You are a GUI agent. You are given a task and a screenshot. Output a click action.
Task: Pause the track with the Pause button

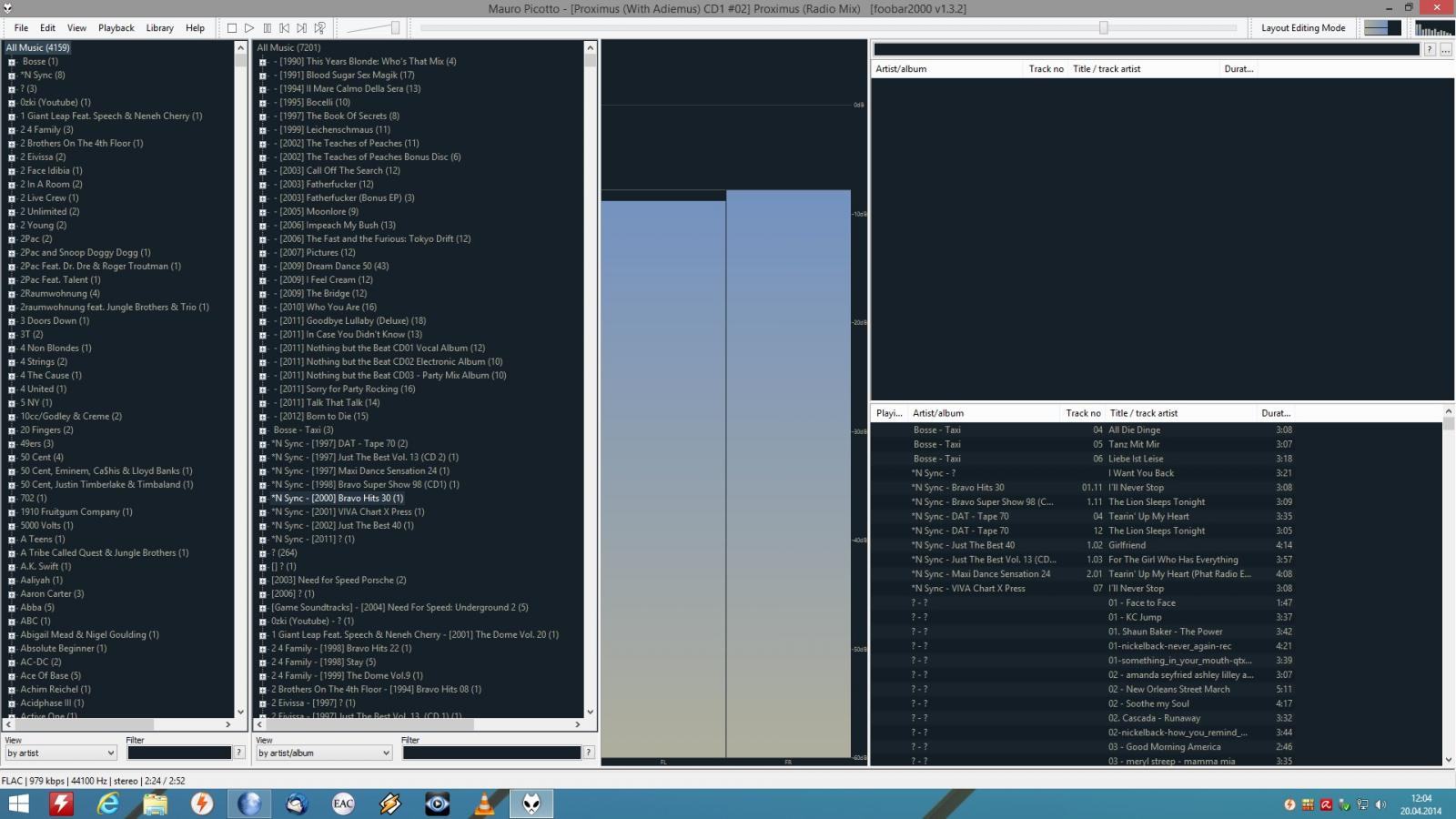(x=267, y=28)
